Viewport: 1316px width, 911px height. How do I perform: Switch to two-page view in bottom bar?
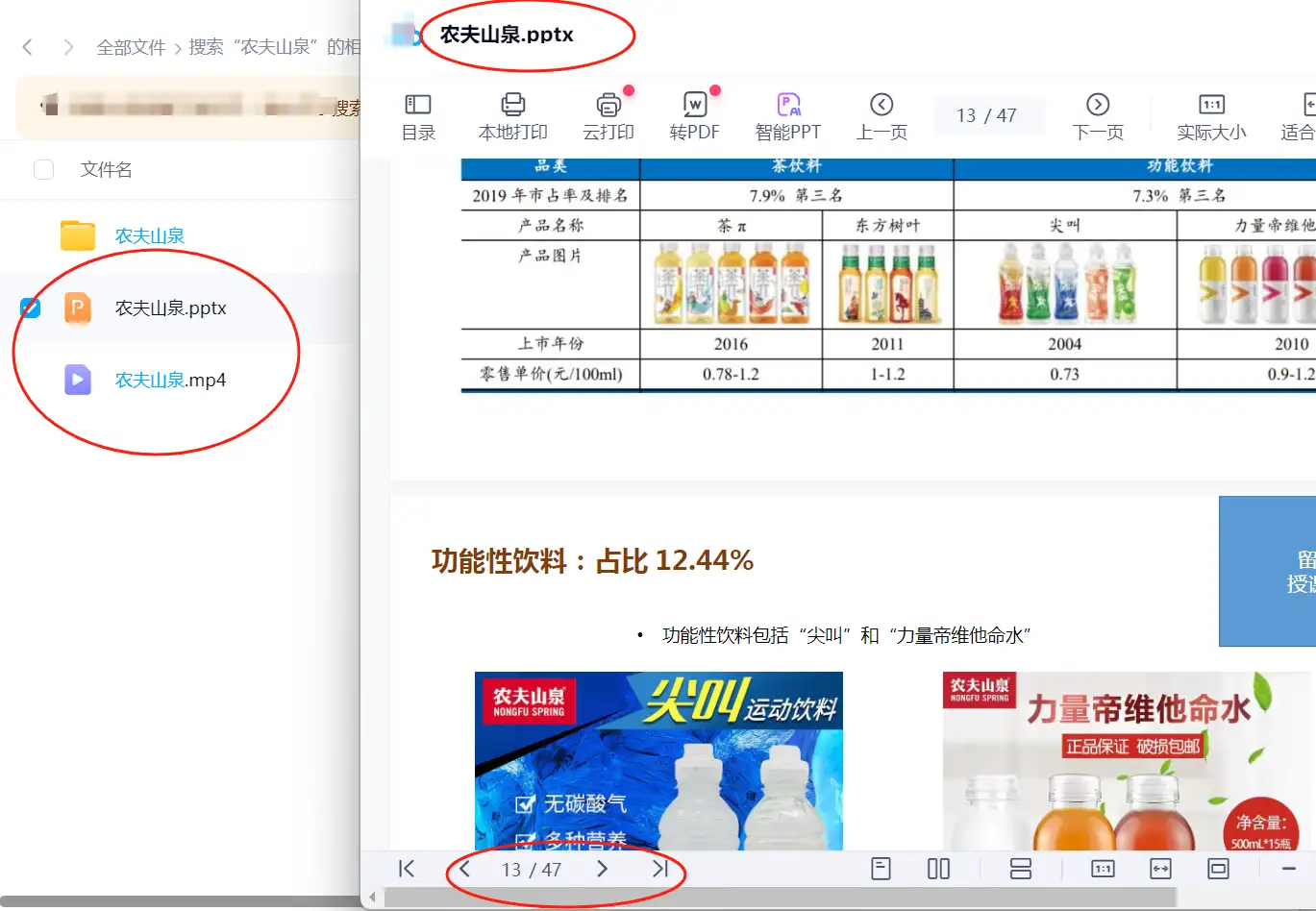(938, 869)
